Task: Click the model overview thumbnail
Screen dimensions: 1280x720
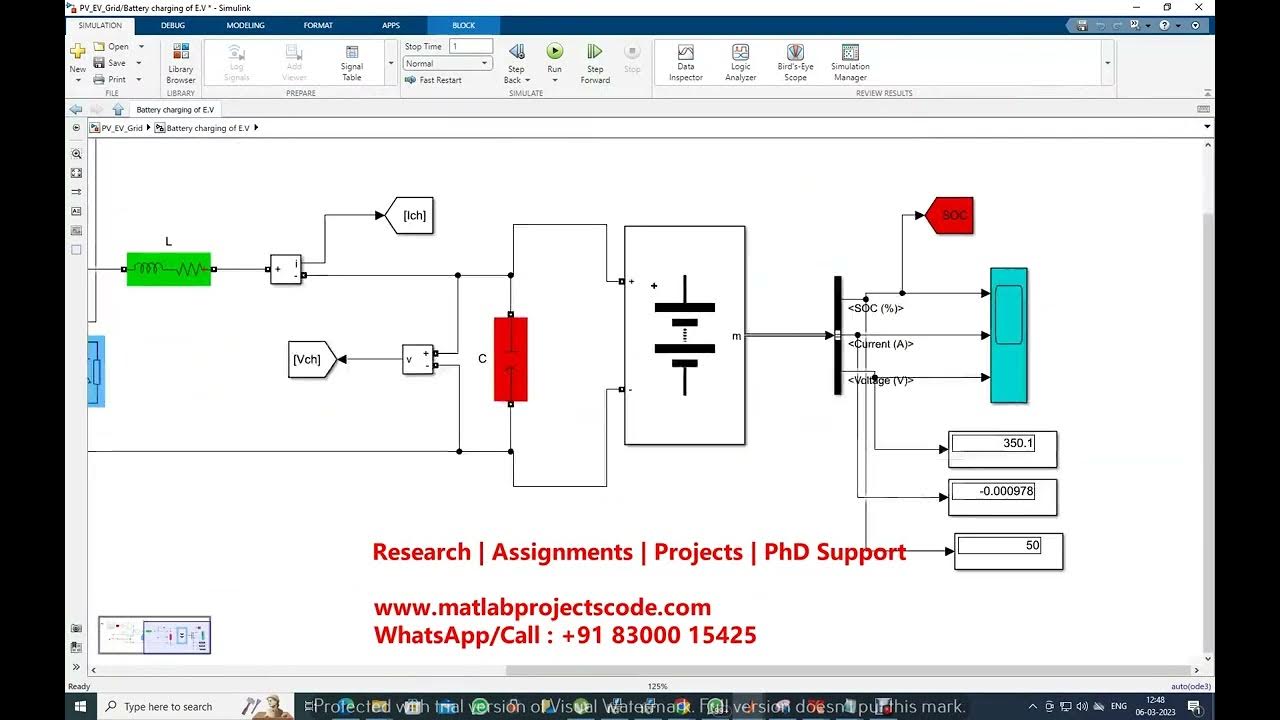Action: [x=155, y=635]
